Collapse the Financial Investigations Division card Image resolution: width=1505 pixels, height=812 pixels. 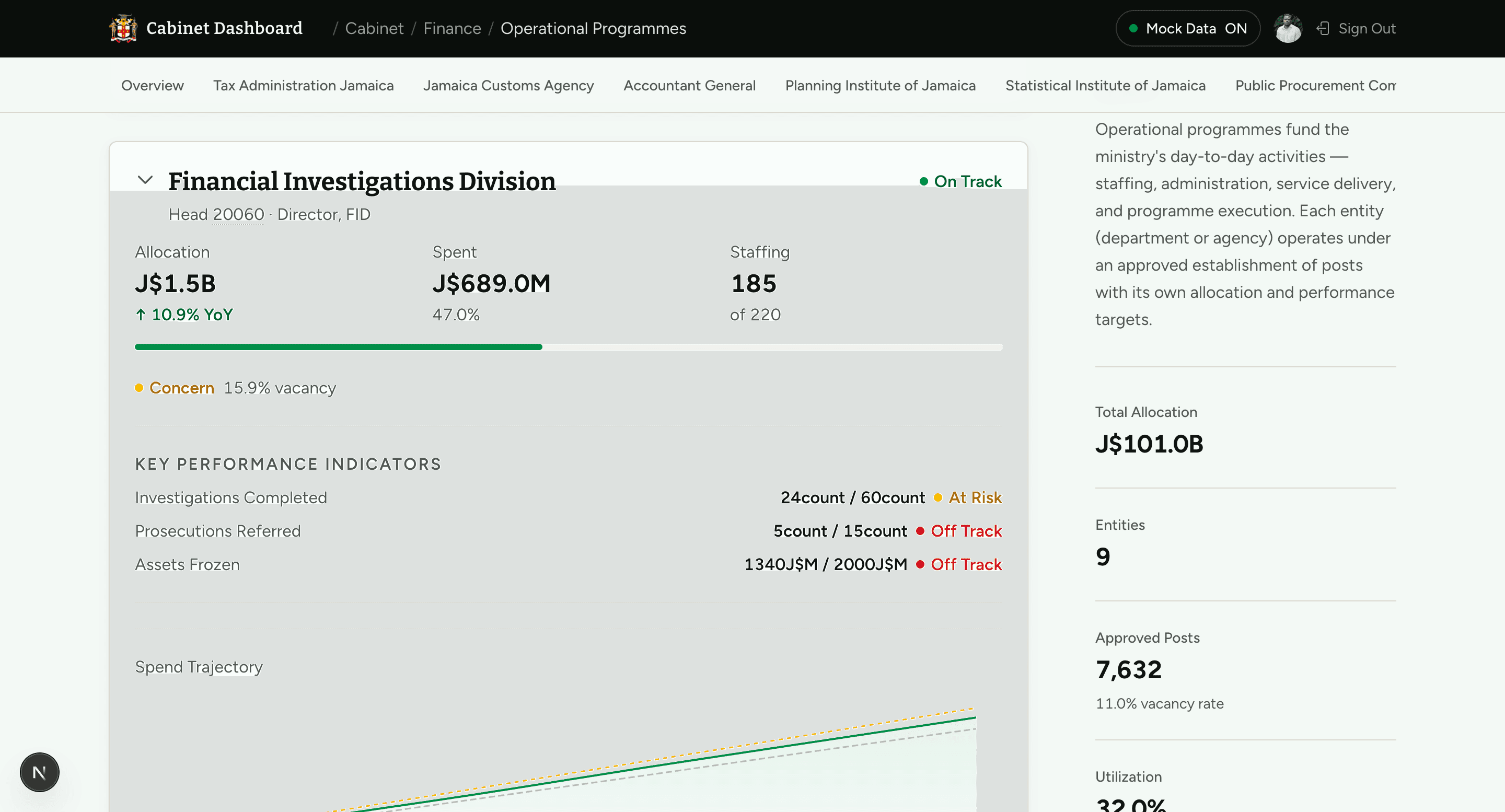tap(145, 180)
